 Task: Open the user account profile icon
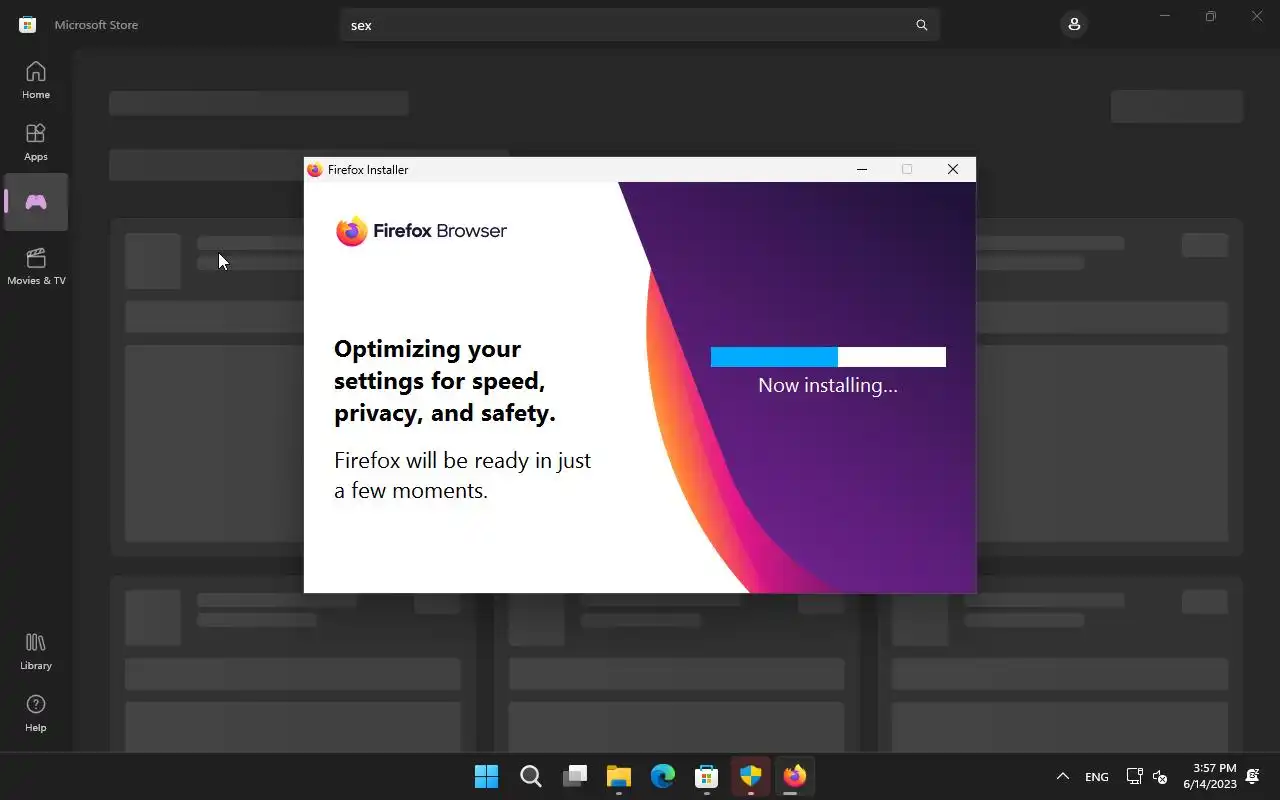coord(1074,24)
